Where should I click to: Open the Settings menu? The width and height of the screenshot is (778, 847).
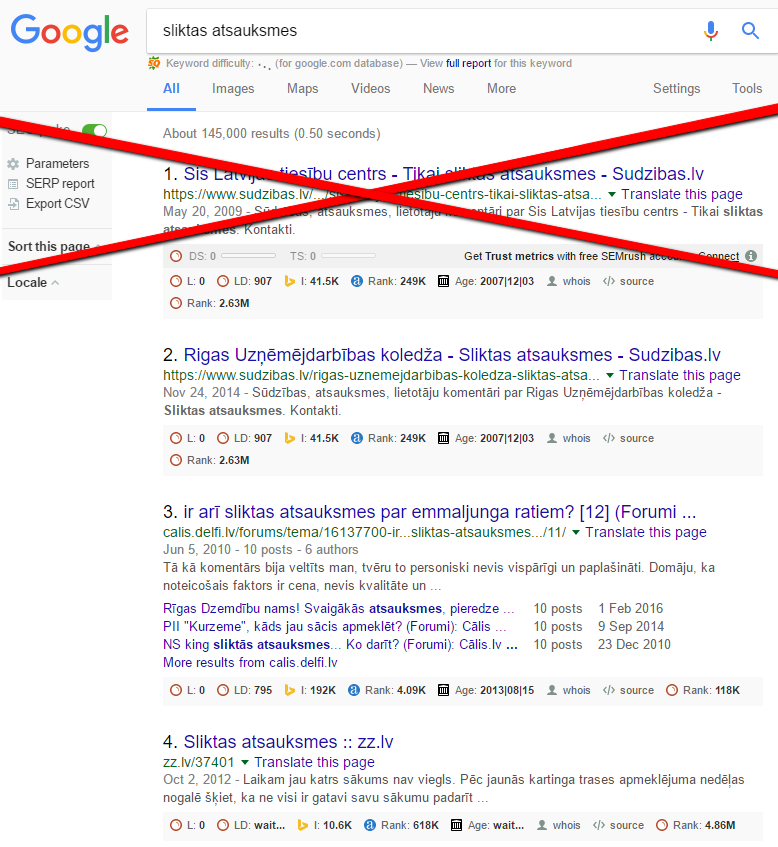676,89
